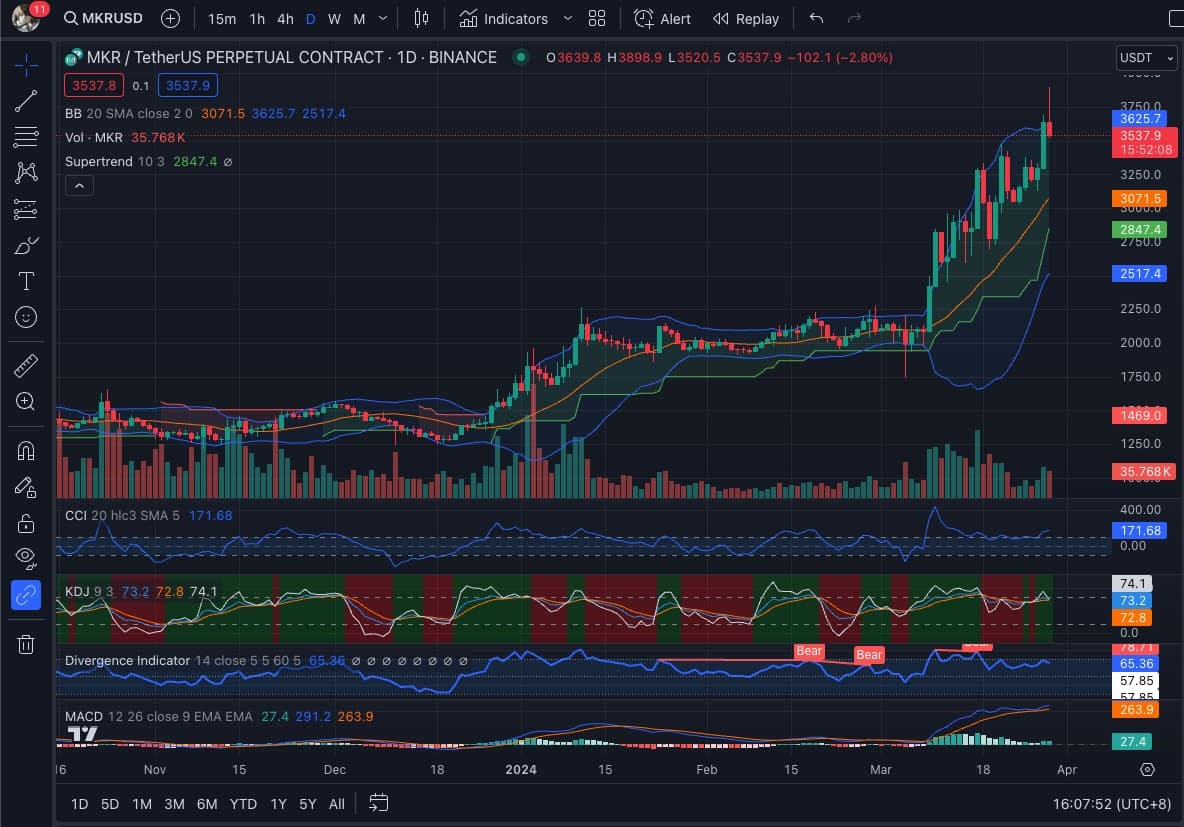Open the Zoom In tool

pyautogui.click(x=26, y=401)
